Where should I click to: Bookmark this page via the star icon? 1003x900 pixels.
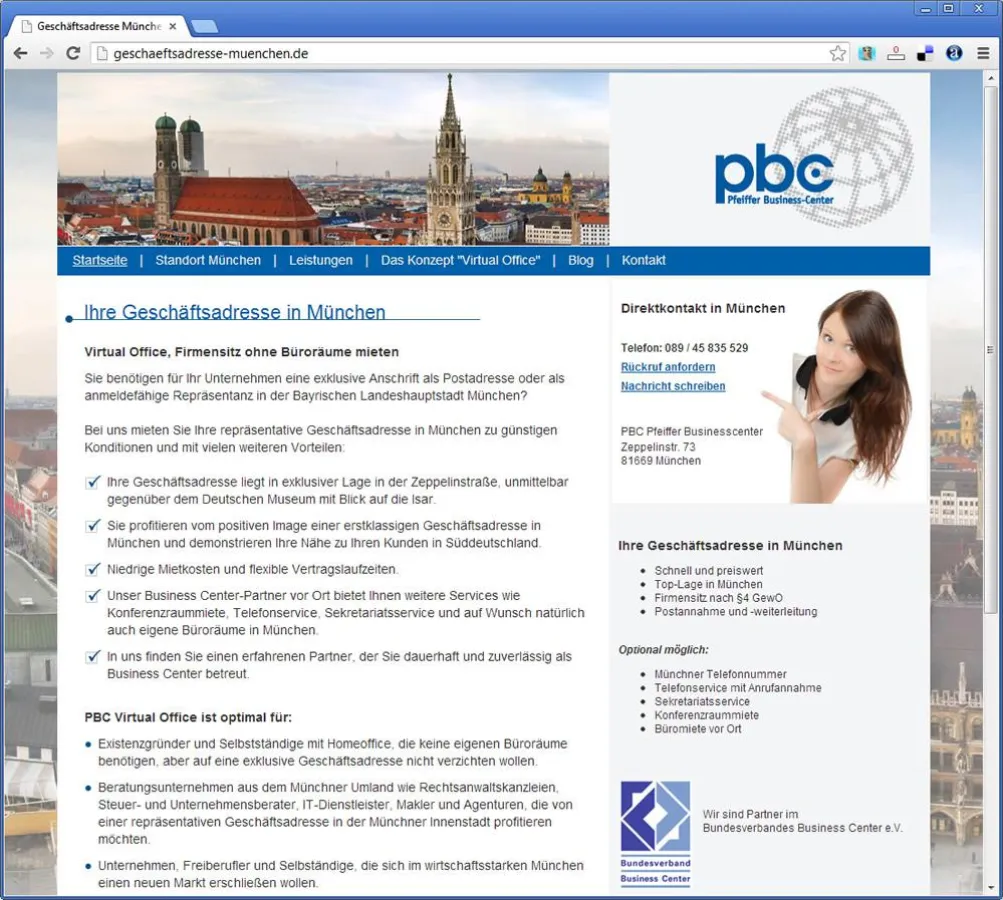click(838, 52)
